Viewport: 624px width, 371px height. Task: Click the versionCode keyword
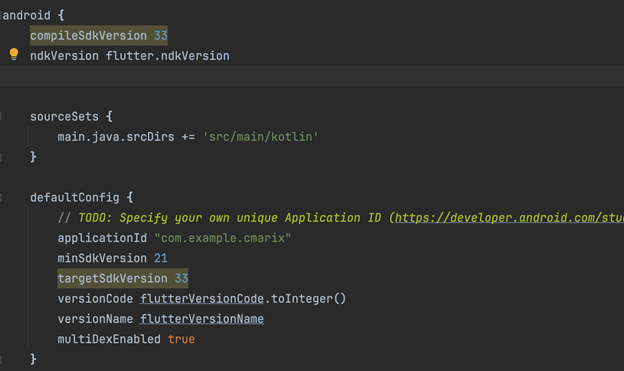tap(95, 299)
